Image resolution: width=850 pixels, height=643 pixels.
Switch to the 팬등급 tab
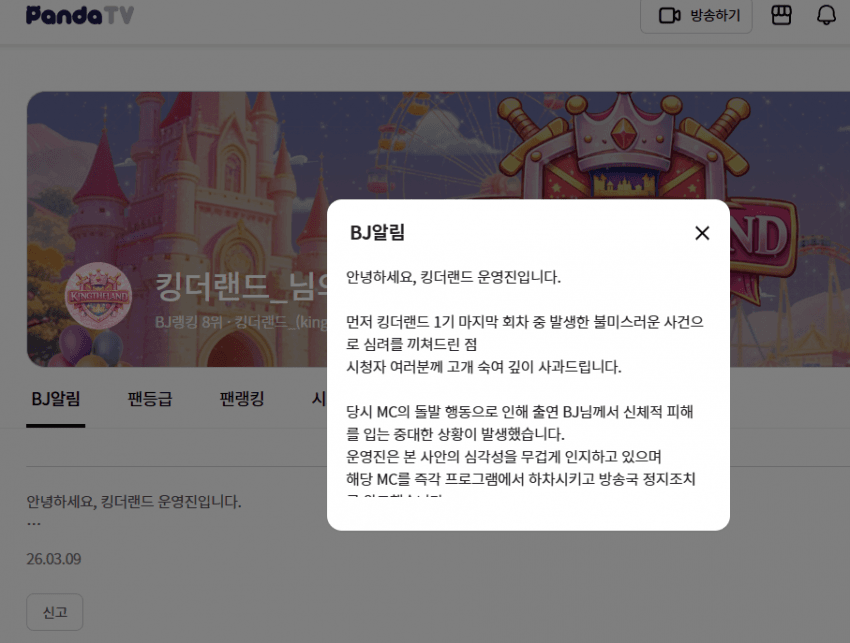pos(149,398)
